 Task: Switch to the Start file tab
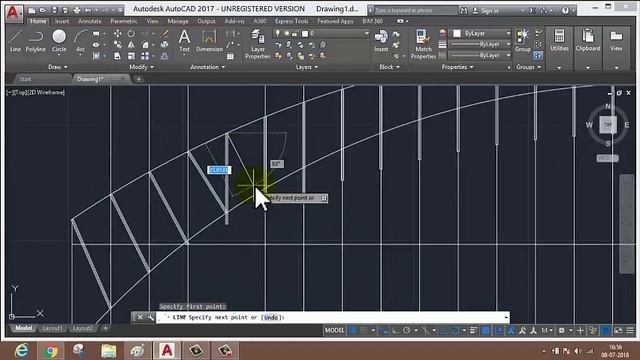coord(25,79)
